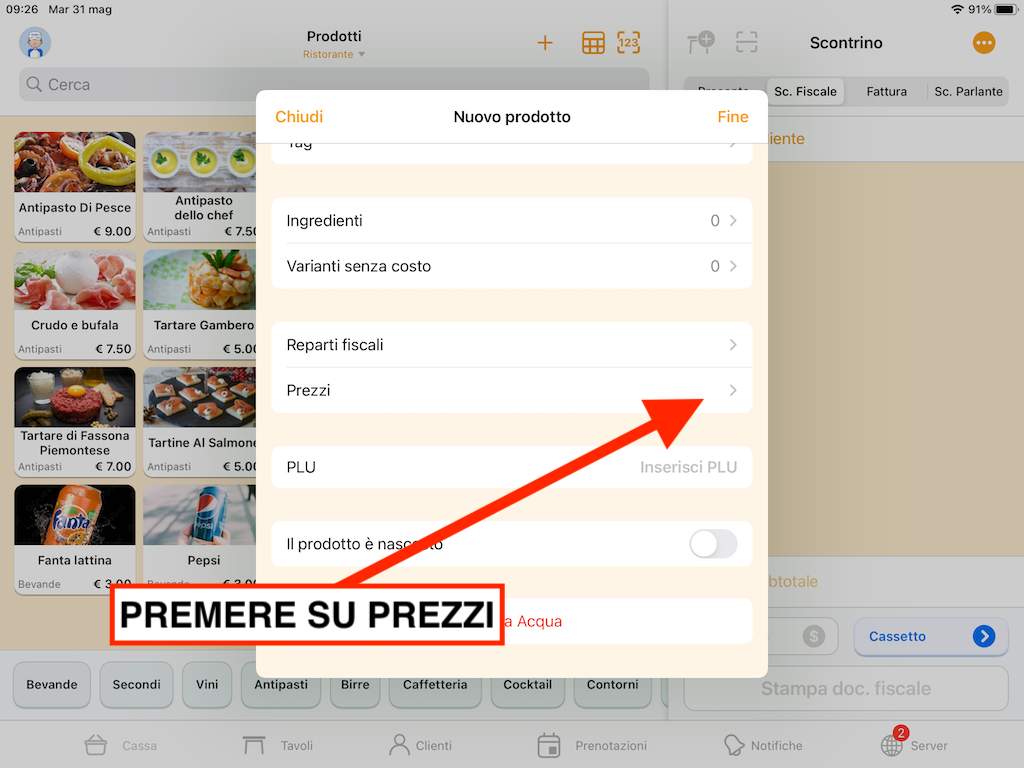Expand Varianti senza costo row
This screenshot has height=768, width=1024.
pos(512,266)
